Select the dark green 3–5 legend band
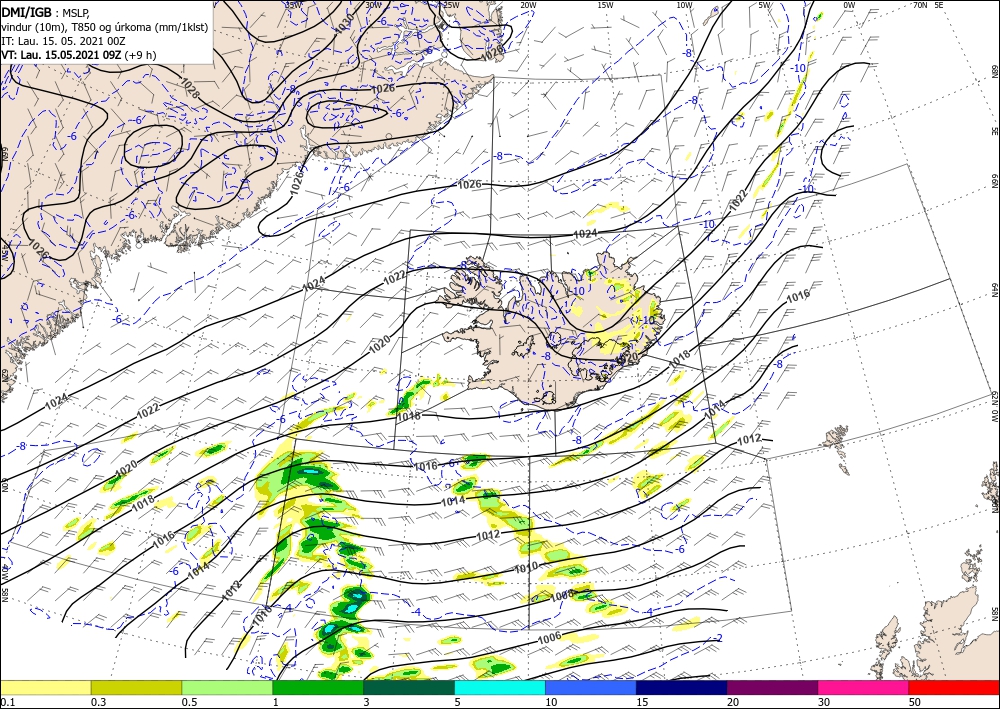The image size is (1000, 709). pos(409,687)
